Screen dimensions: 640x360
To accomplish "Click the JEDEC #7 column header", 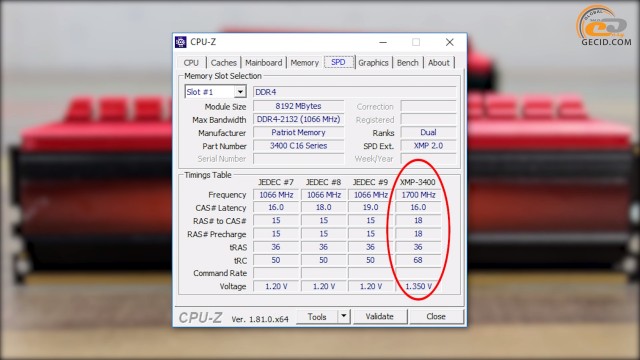I will coord(276,182).
